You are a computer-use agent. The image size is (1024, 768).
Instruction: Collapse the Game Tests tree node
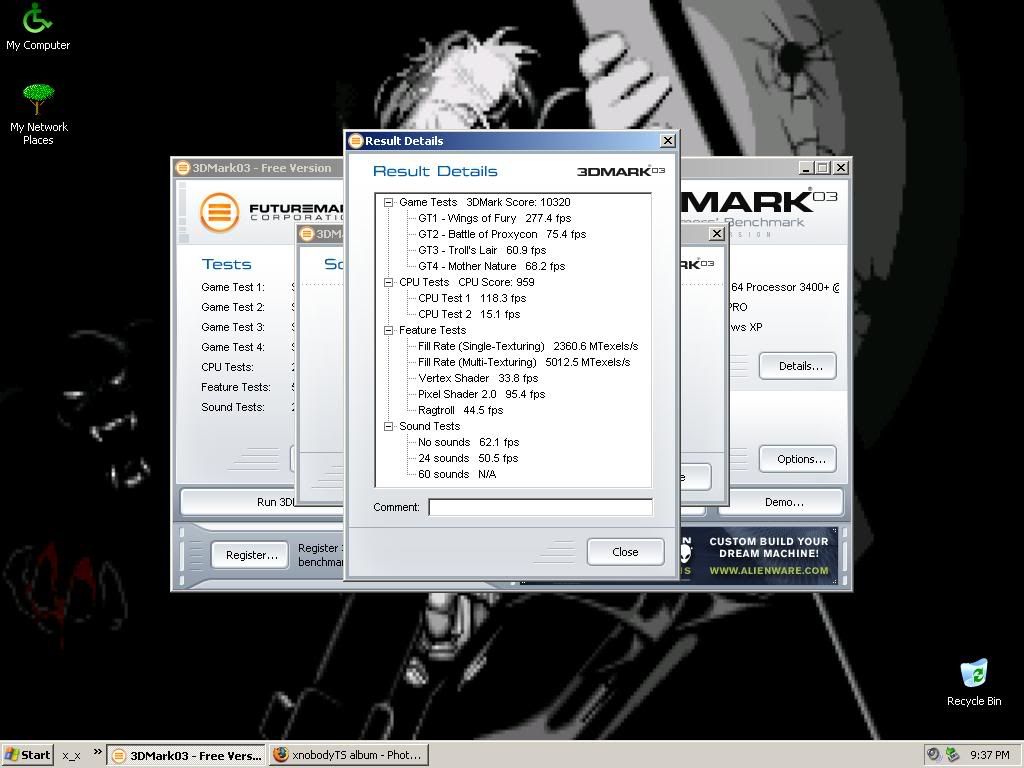[x=389, y=202]
